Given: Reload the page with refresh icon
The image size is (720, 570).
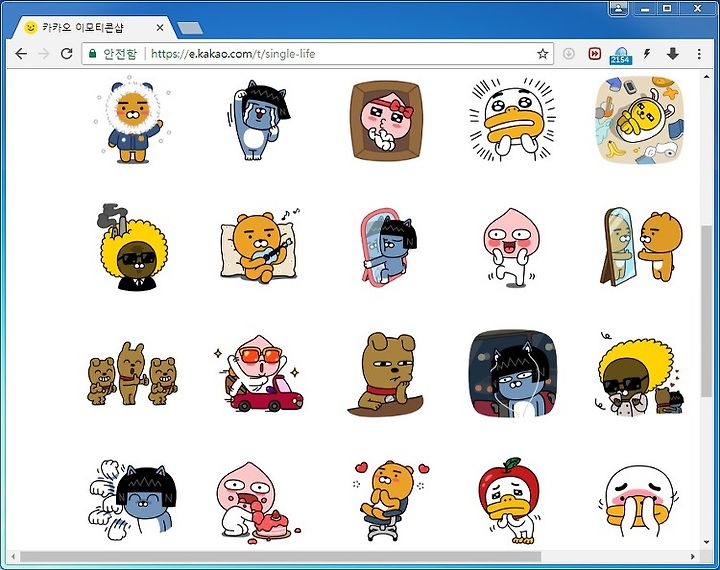Looking at the screenshot, I should 67,54.
